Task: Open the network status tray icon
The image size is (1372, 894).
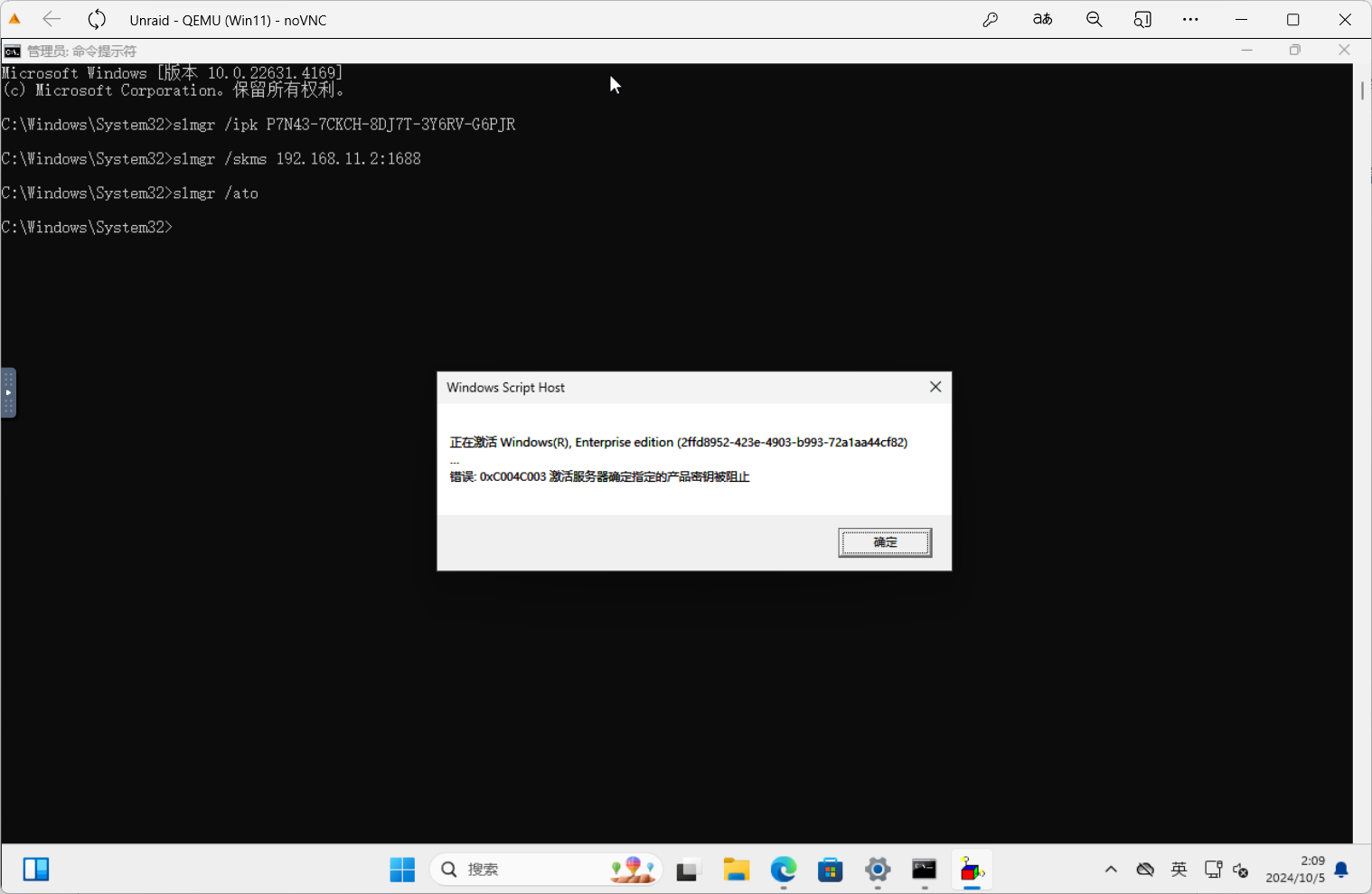Action: [x=1213, y=870]
